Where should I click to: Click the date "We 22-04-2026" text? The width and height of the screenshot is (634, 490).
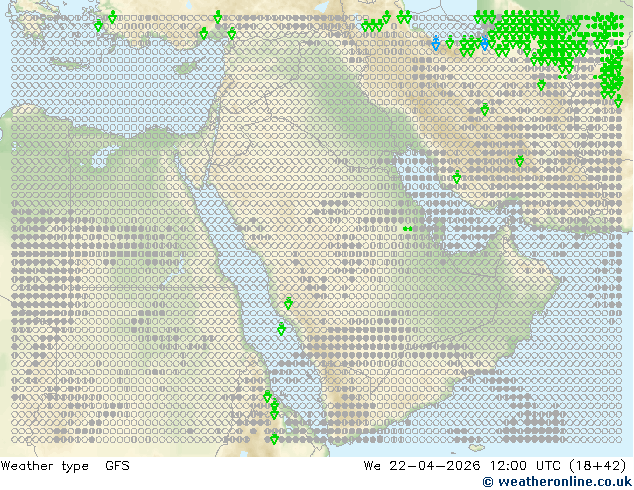tap(422, 466)
